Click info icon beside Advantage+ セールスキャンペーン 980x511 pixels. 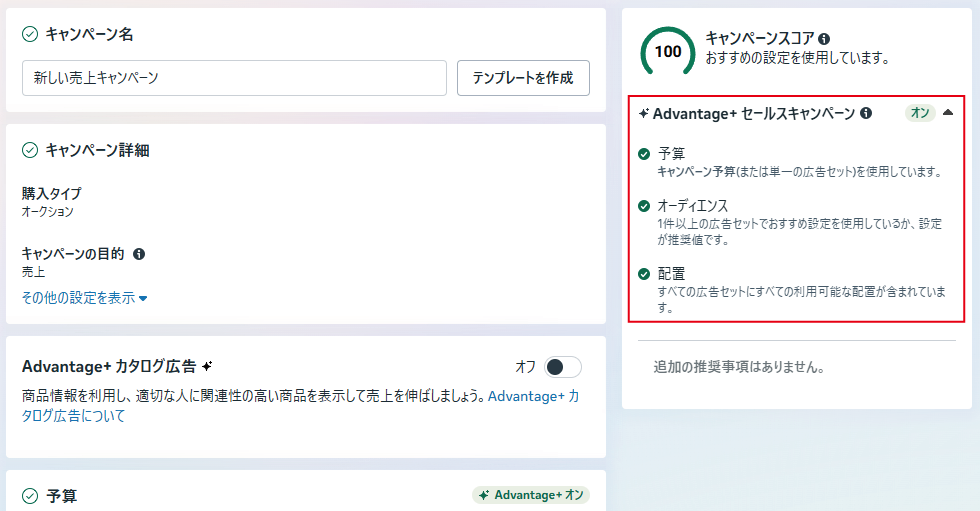click(866, 114)
